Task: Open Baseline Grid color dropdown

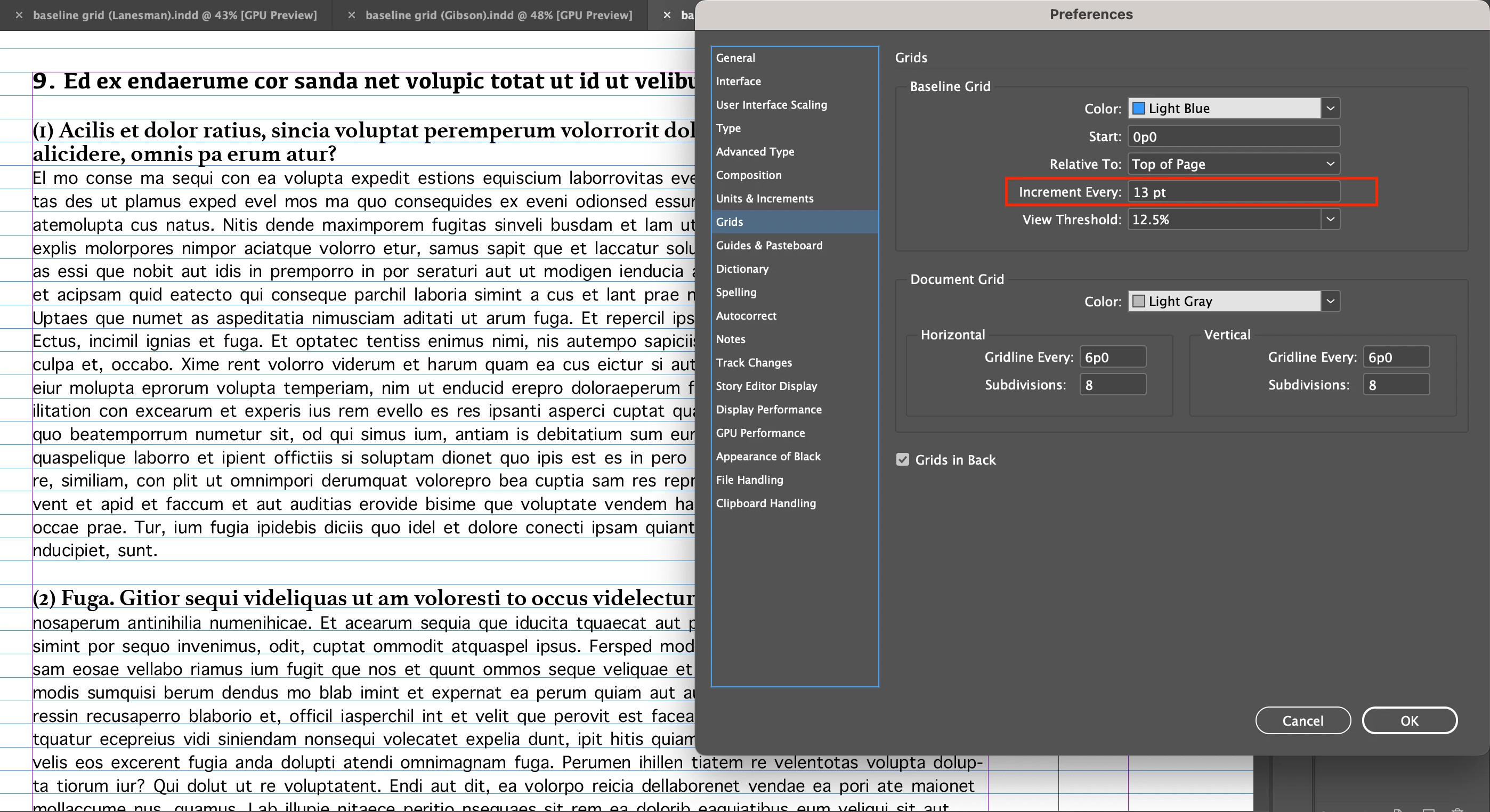Action: (x=1330, y=108)
